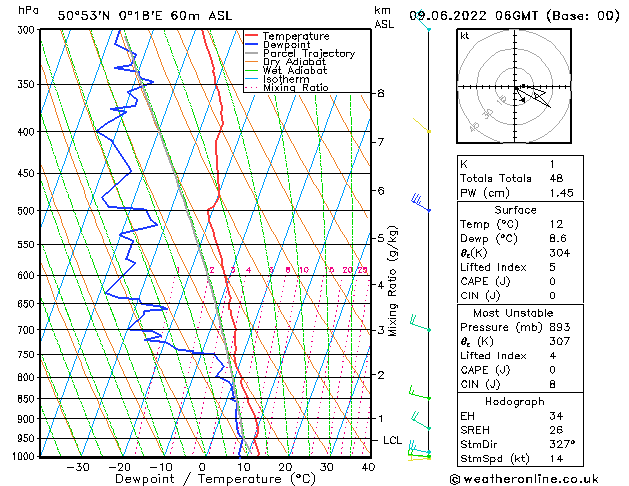The height and width of the screenshot is (486, 629).
Task: Click the 'Dewp (°C)' value 8.6
Action: coord(558,239)
